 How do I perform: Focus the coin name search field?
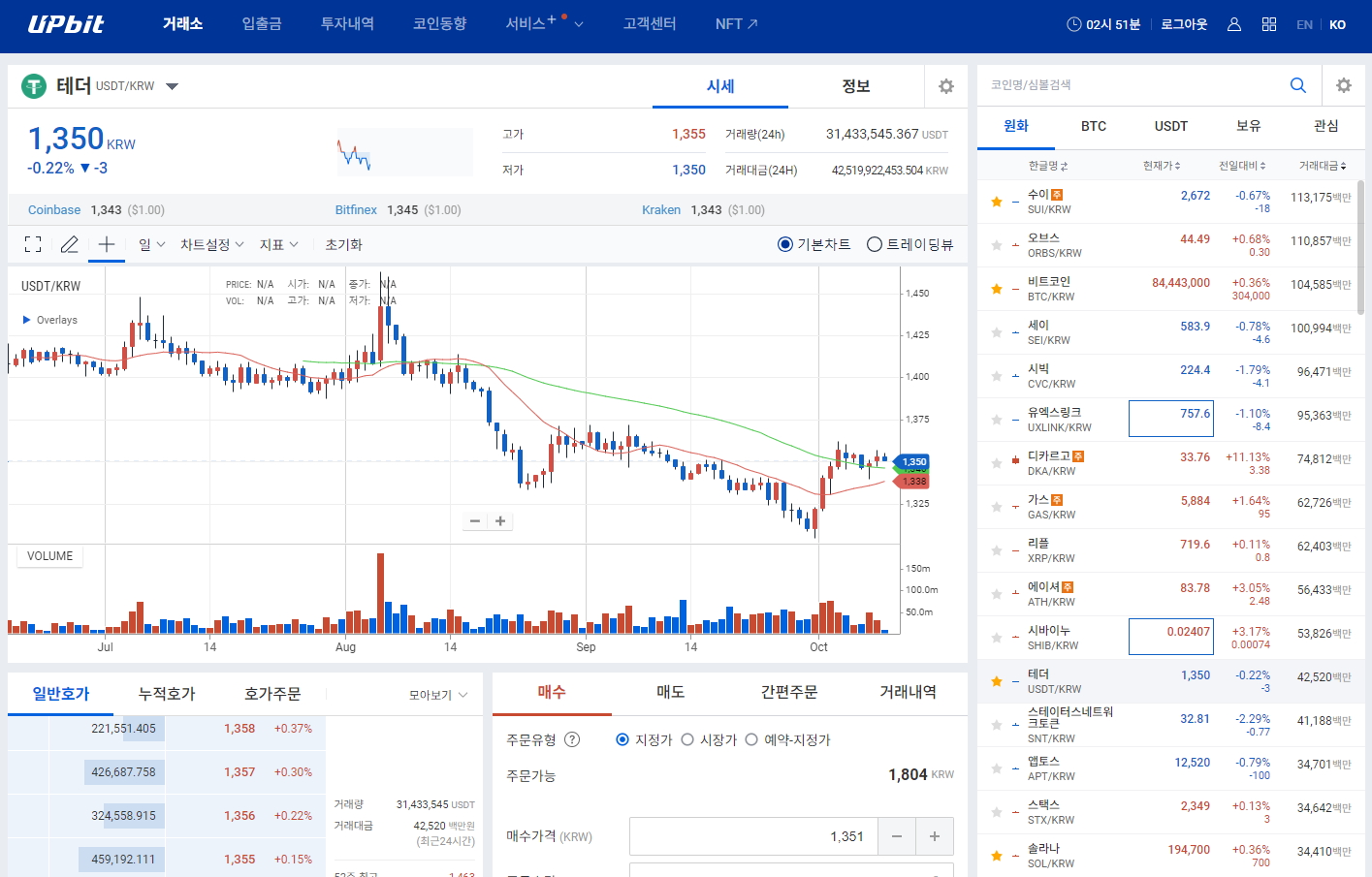click(x=1130, y=85)
